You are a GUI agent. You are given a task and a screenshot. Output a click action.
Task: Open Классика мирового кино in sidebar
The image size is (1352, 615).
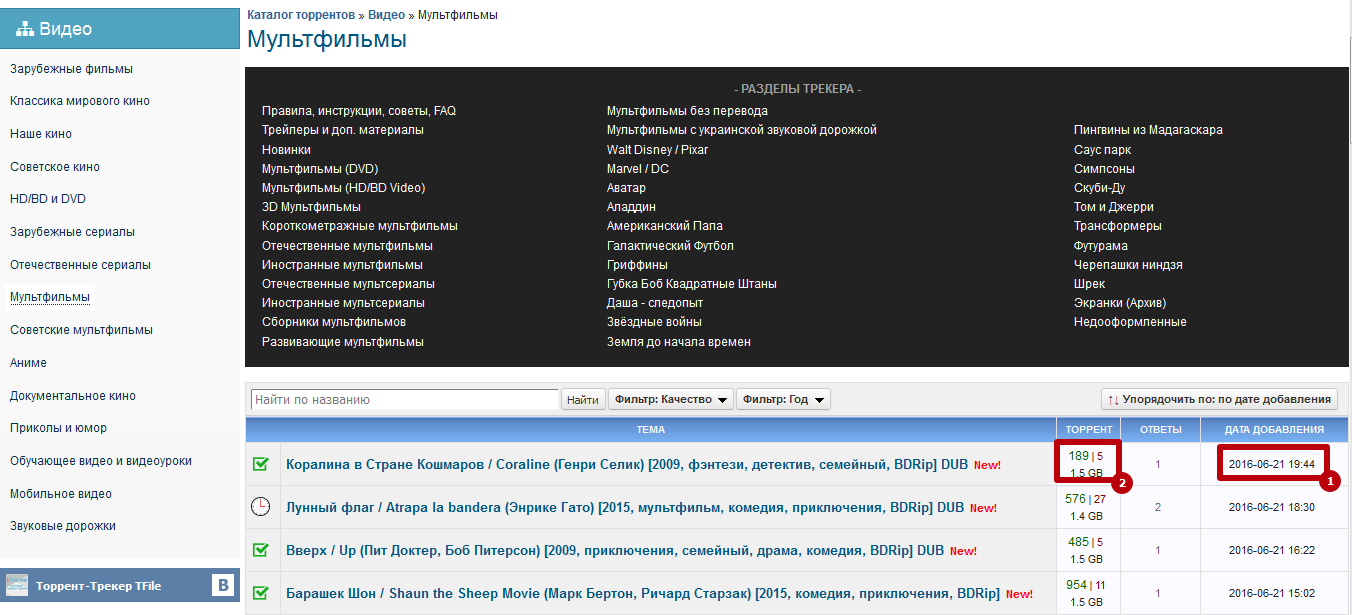[x=80, y=101]
